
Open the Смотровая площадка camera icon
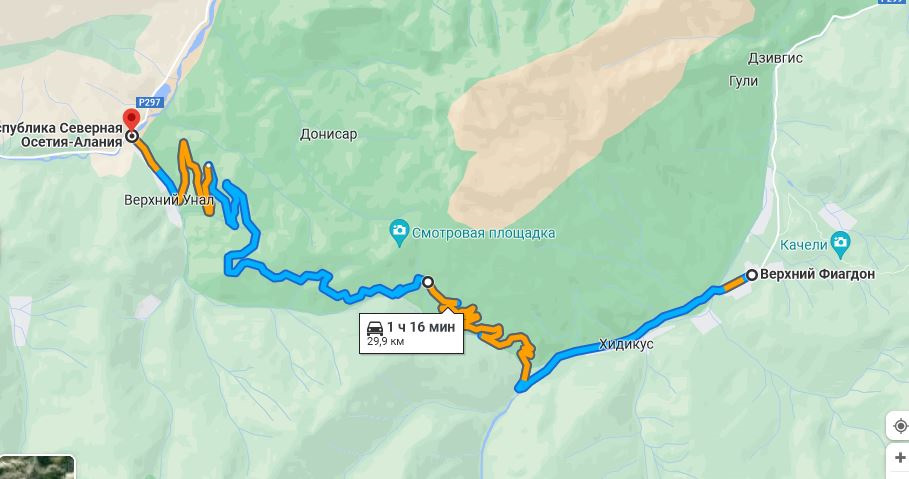click(x=399, y=230)
